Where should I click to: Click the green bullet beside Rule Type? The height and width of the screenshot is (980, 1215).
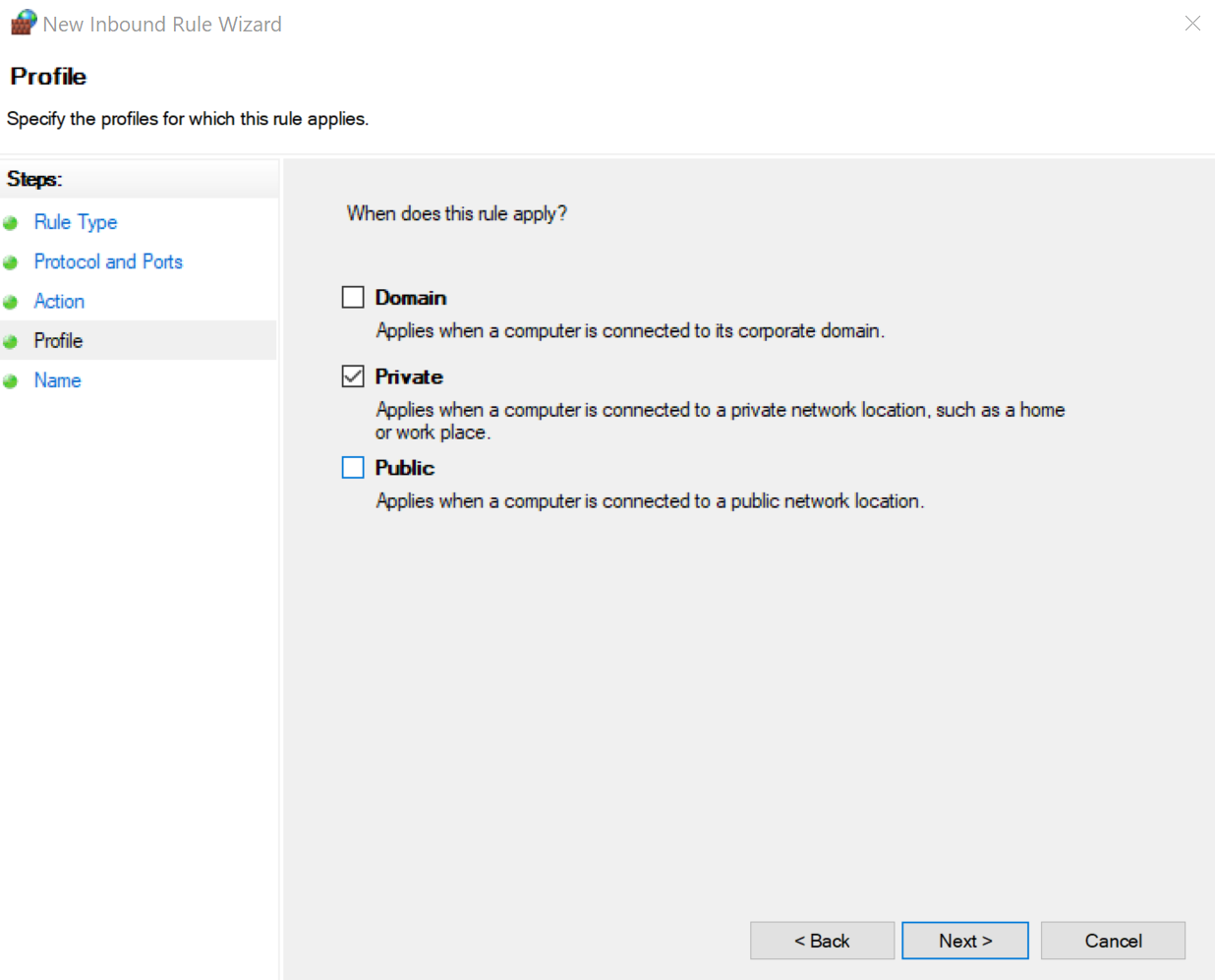(x=11, y=223)
